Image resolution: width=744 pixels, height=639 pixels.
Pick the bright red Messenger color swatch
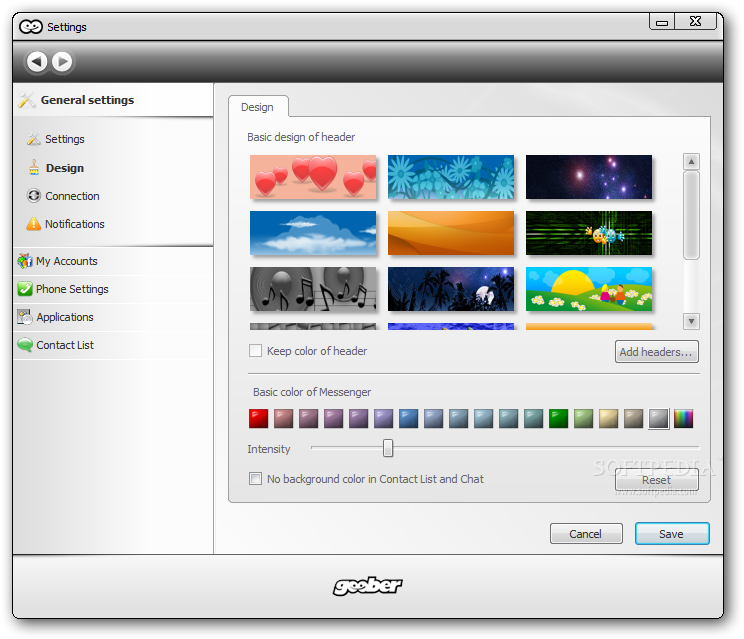click(259, 418)
